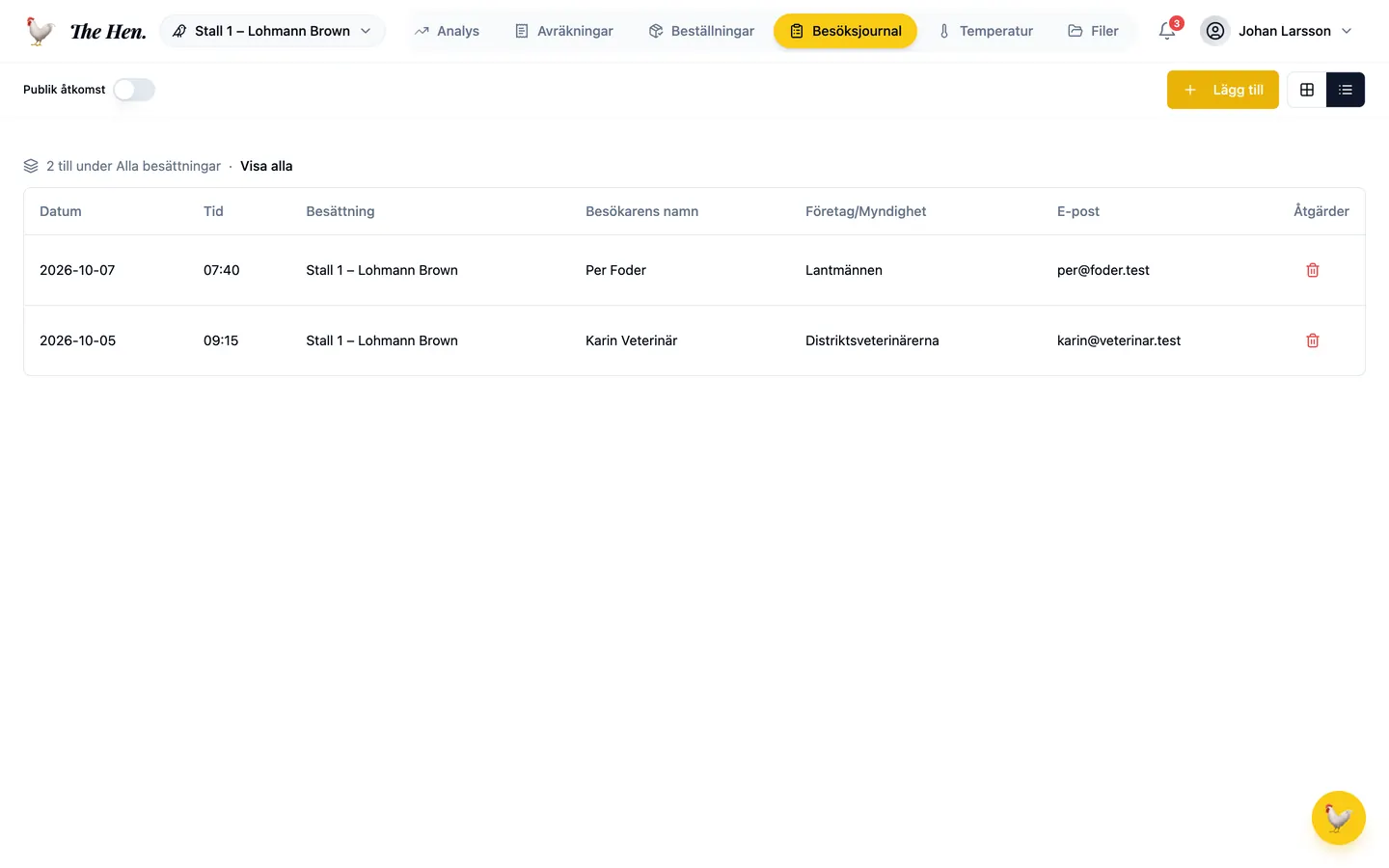Viewport: 1389px width, 868px height.
Task: Click the per@foder.test email
Action: pos(1103,270)
